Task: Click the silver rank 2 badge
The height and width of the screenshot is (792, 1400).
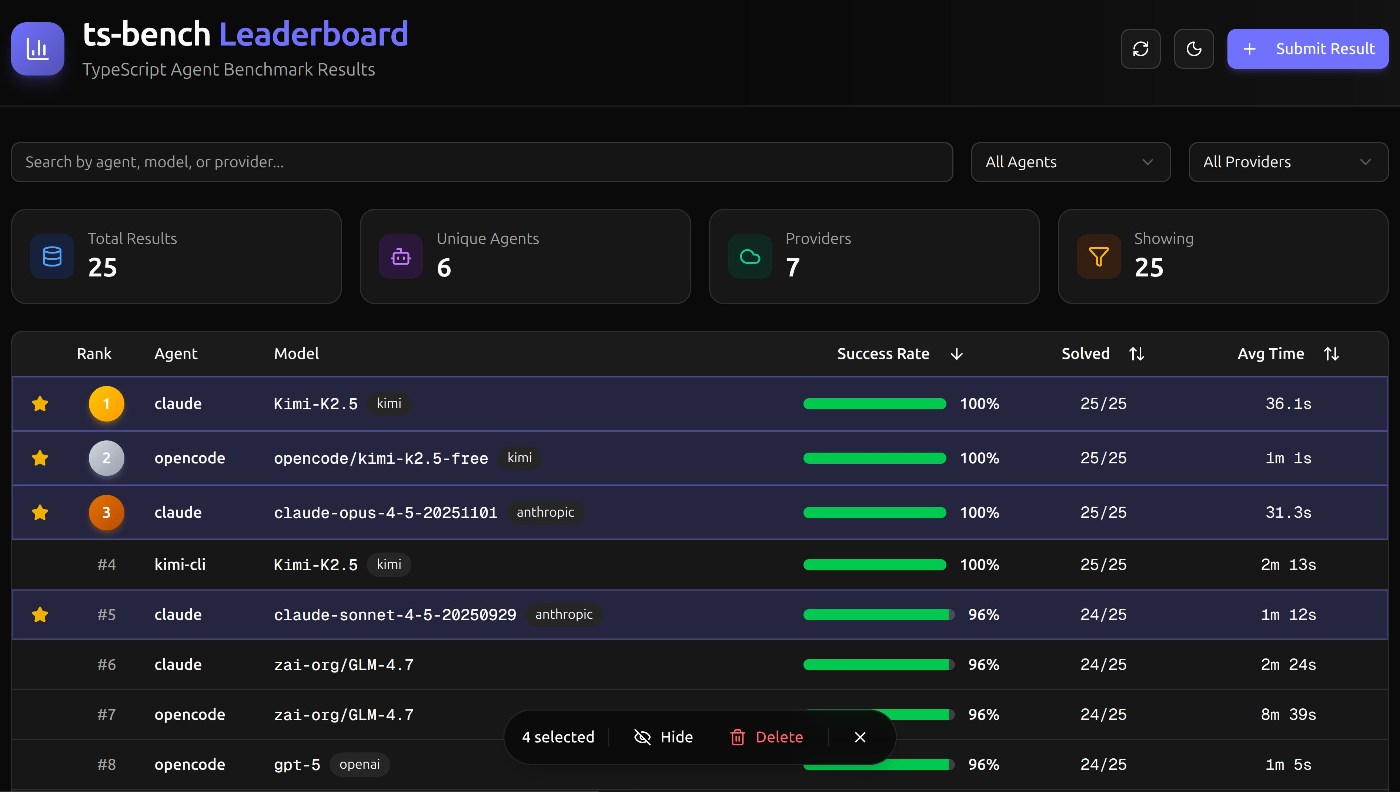Action: coord(107,458)
